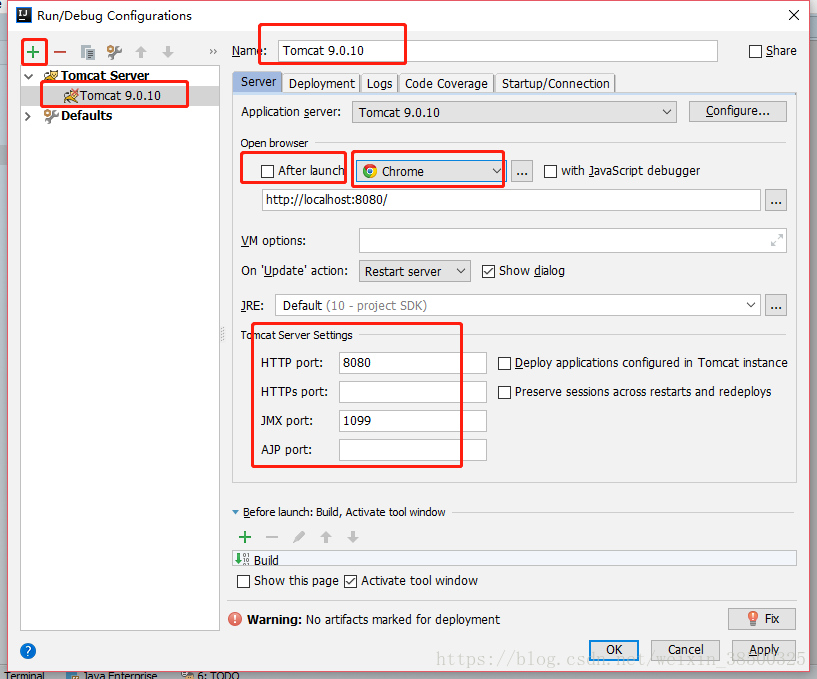Open the JRE dropdown
This screenshot has height=679, width=817.
[x=518, y=305]
